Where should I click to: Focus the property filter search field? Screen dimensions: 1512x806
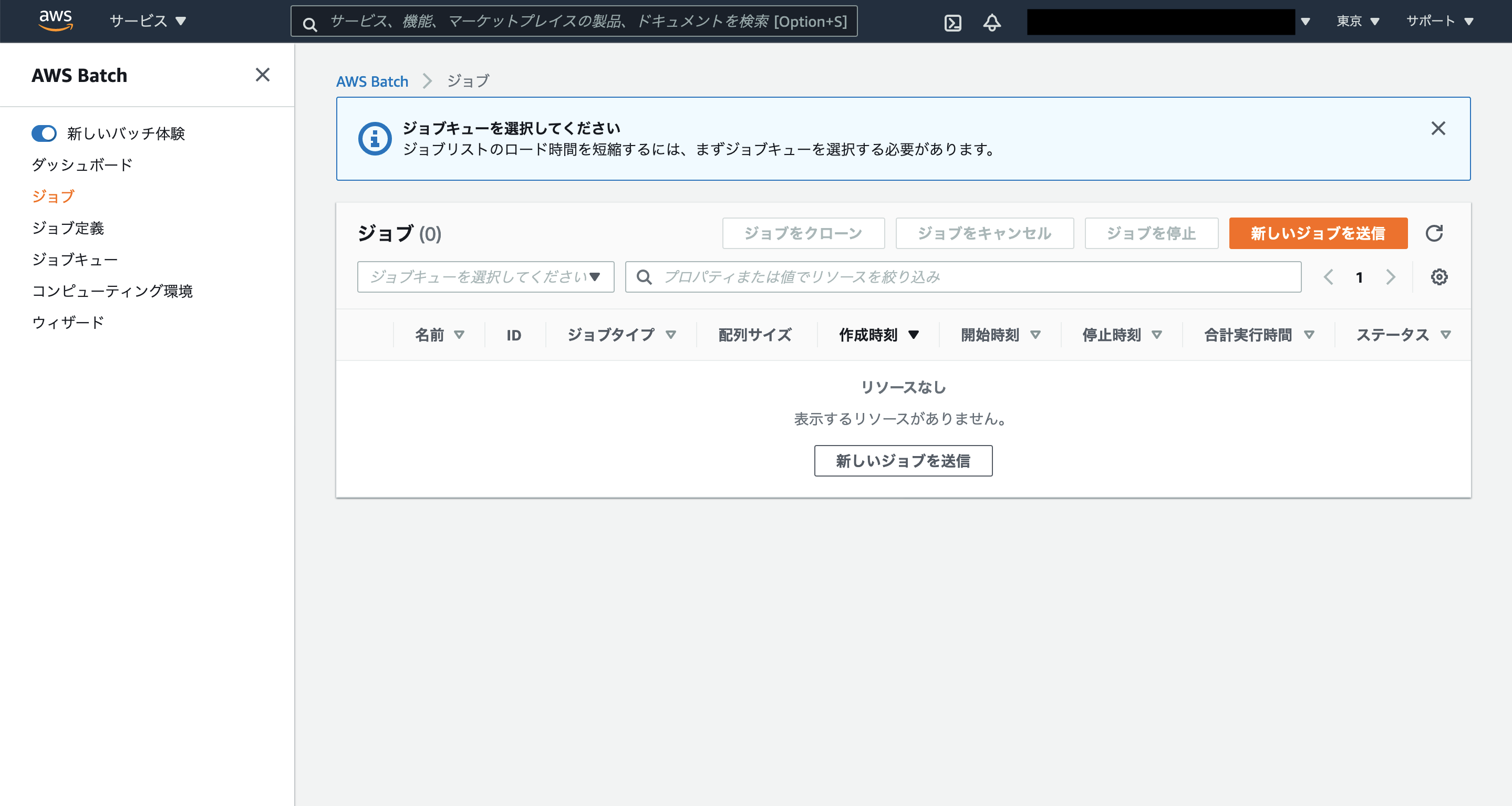(962, 276)
